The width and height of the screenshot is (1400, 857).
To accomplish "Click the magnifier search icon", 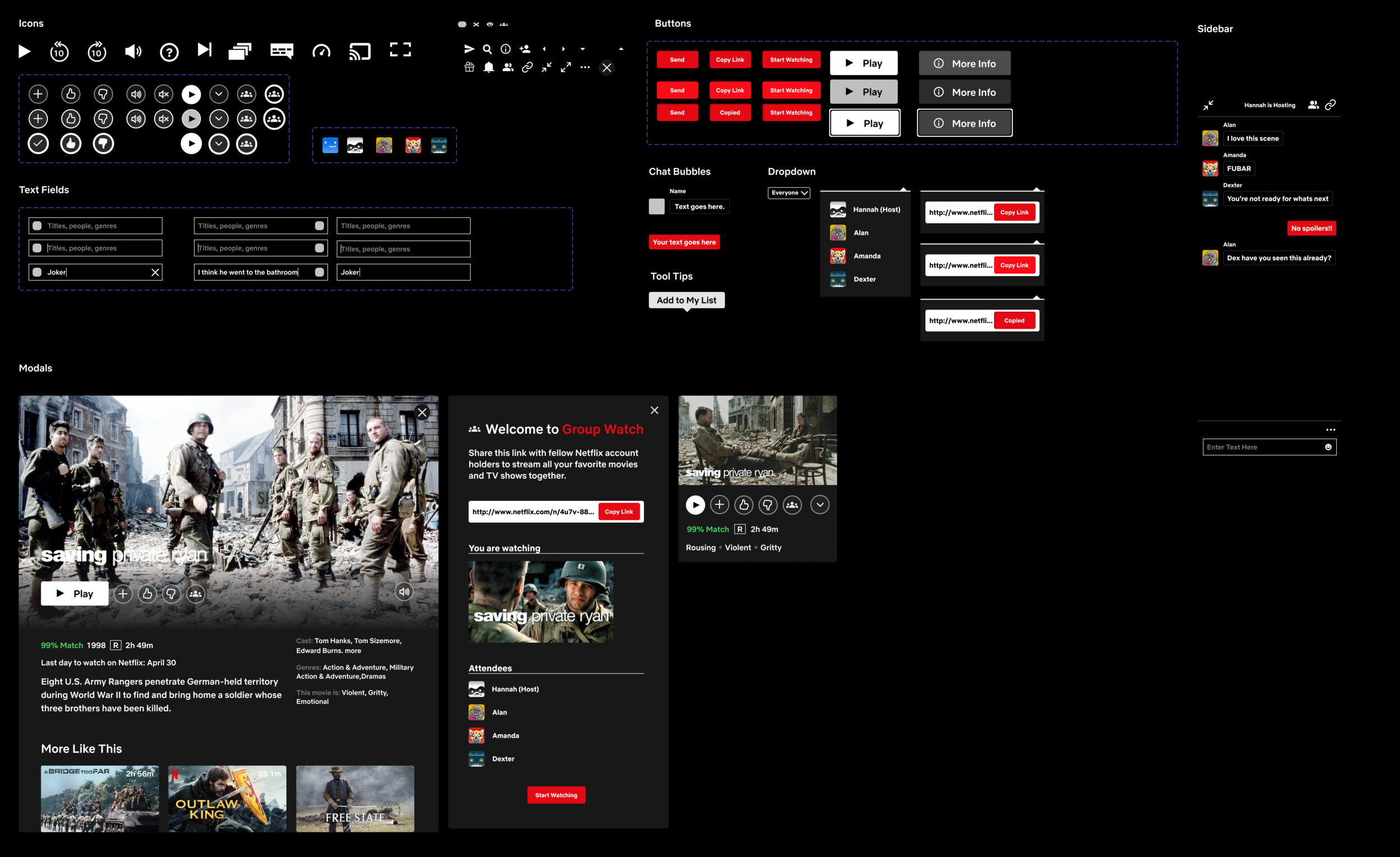I will [488, 49].
